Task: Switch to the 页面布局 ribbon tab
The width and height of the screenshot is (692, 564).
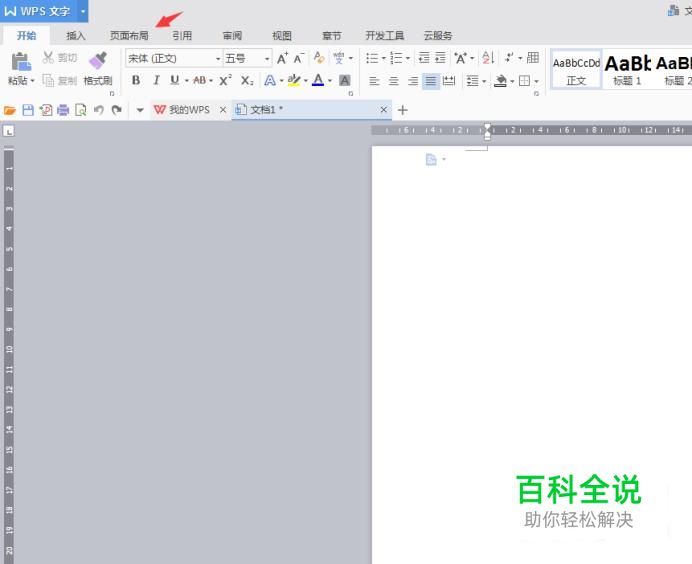Action: pos(129,35)
